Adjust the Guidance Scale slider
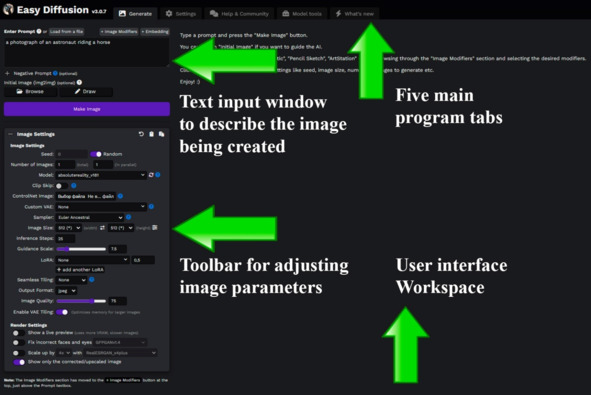This screenshot has height=395, width=591. pyautogui.click(x=81, y=249)
